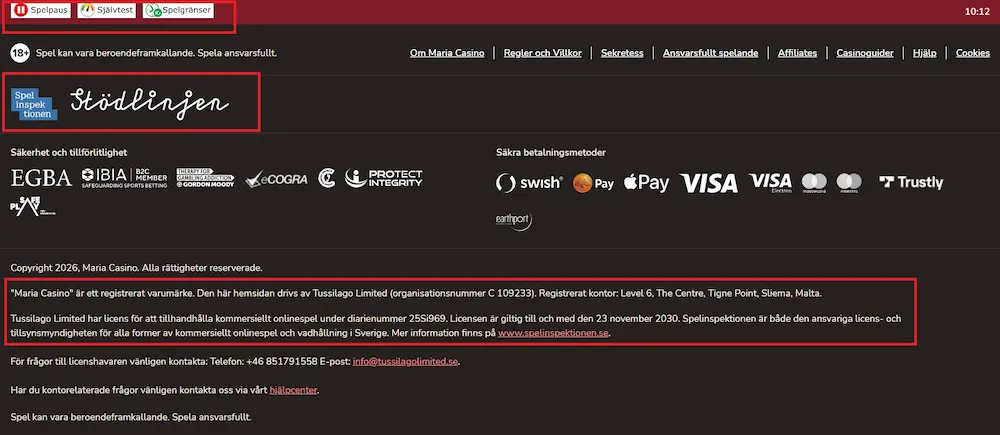Click the Gordon Moody therapy logo
This screenshot has height=435, width=1000.
[x=205, y=178]
